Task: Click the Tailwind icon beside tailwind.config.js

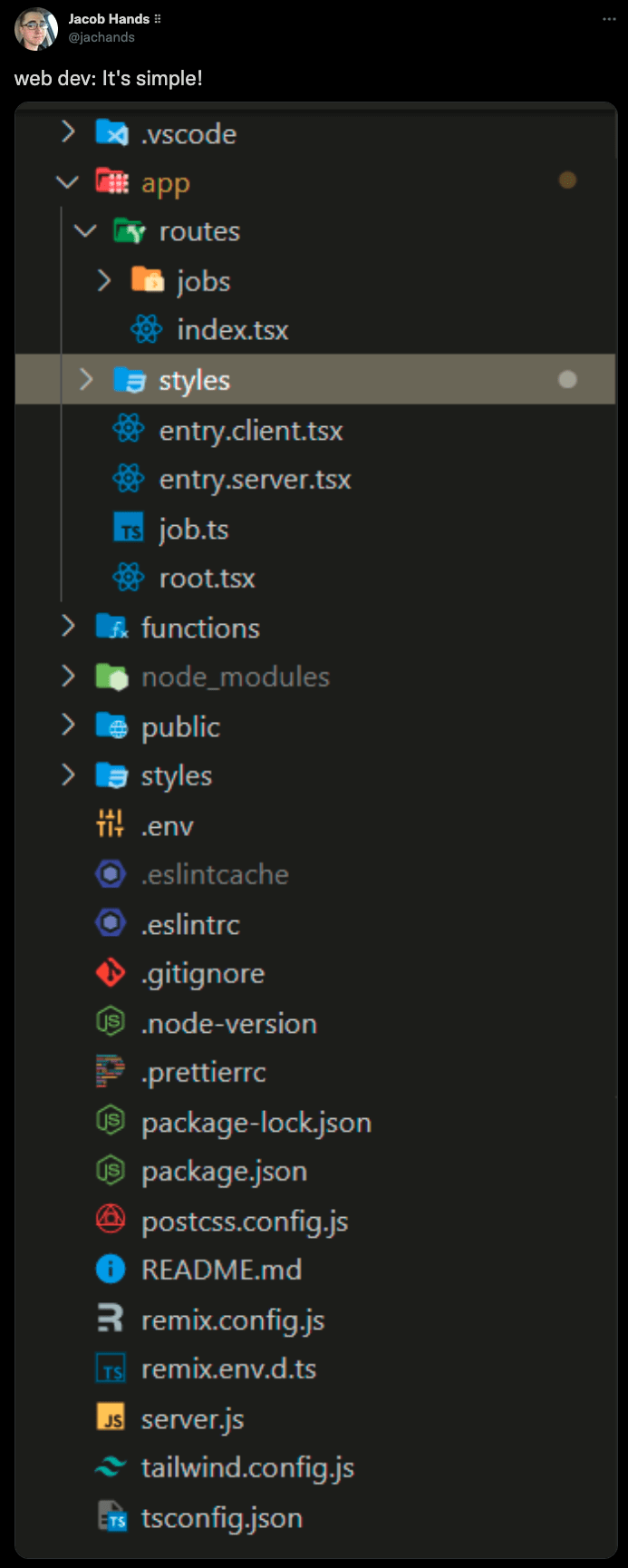Action: coord(111,1467)
